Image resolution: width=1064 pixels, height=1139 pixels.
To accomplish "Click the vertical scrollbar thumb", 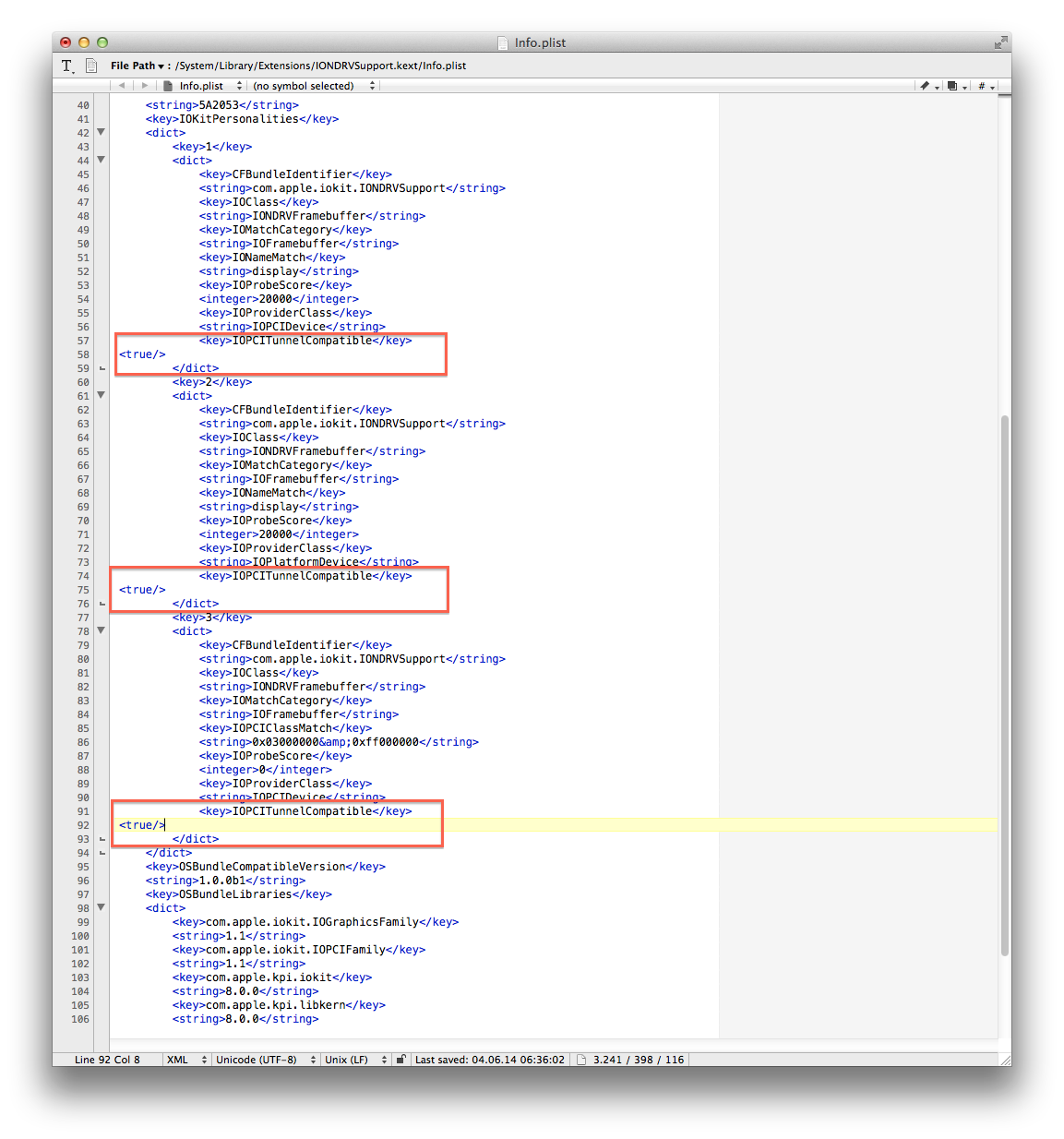I will [1004, 686].
